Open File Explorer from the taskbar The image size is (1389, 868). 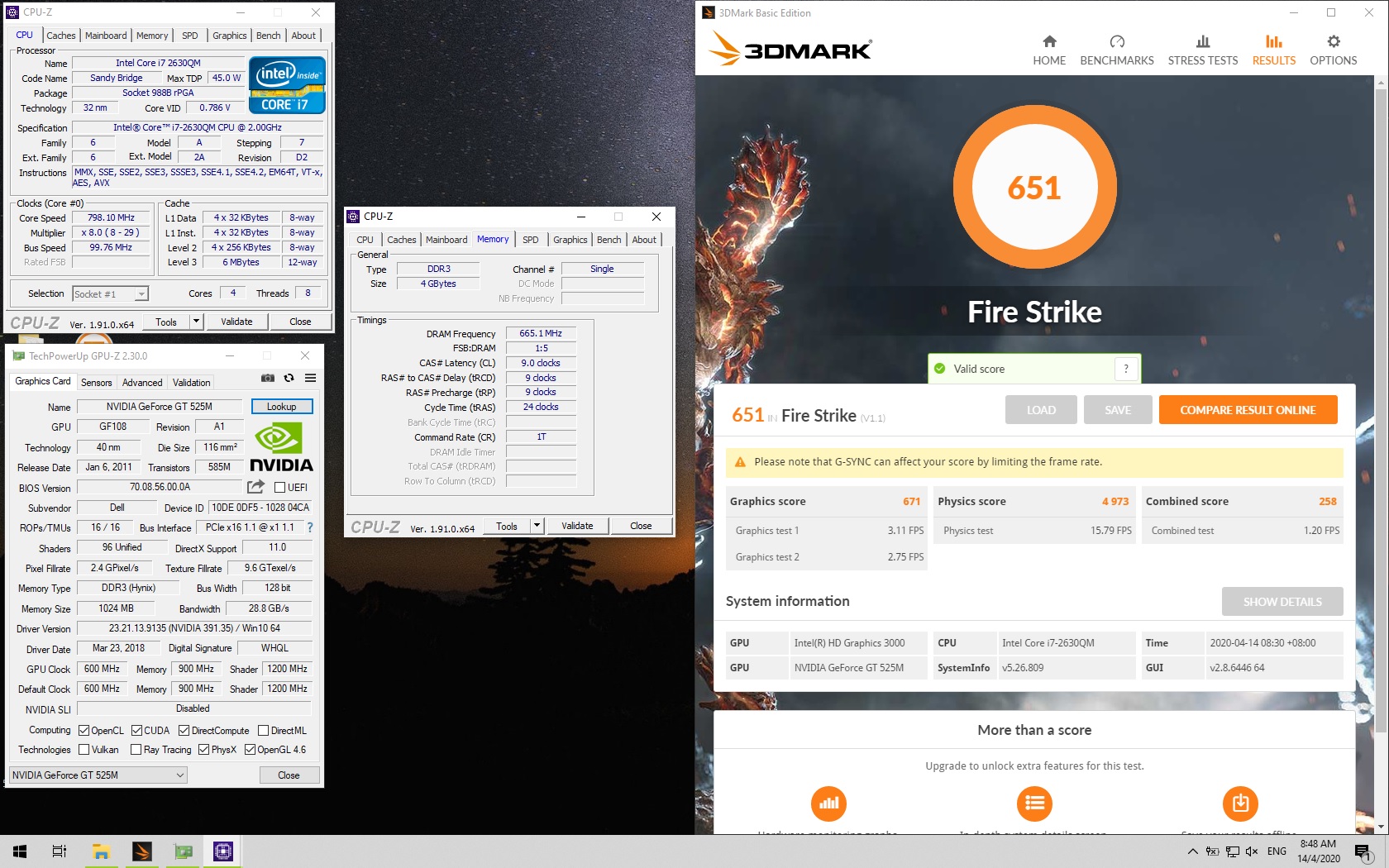point(101,851)
